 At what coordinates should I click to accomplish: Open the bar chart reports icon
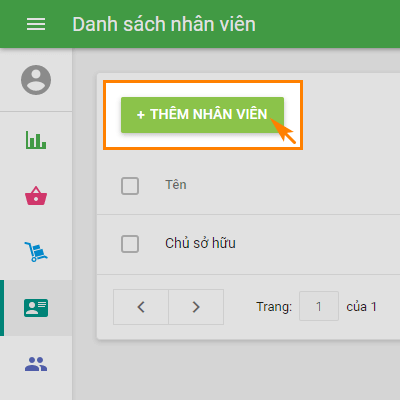pyautogui.click(x=36, y=140)
